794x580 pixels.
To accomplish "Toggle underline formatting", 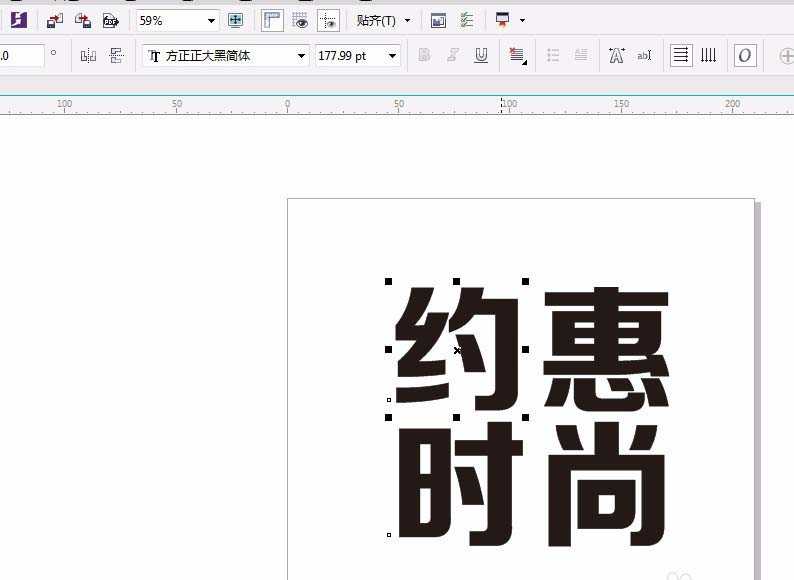I will pyautogui.click(x=481, y=56).
